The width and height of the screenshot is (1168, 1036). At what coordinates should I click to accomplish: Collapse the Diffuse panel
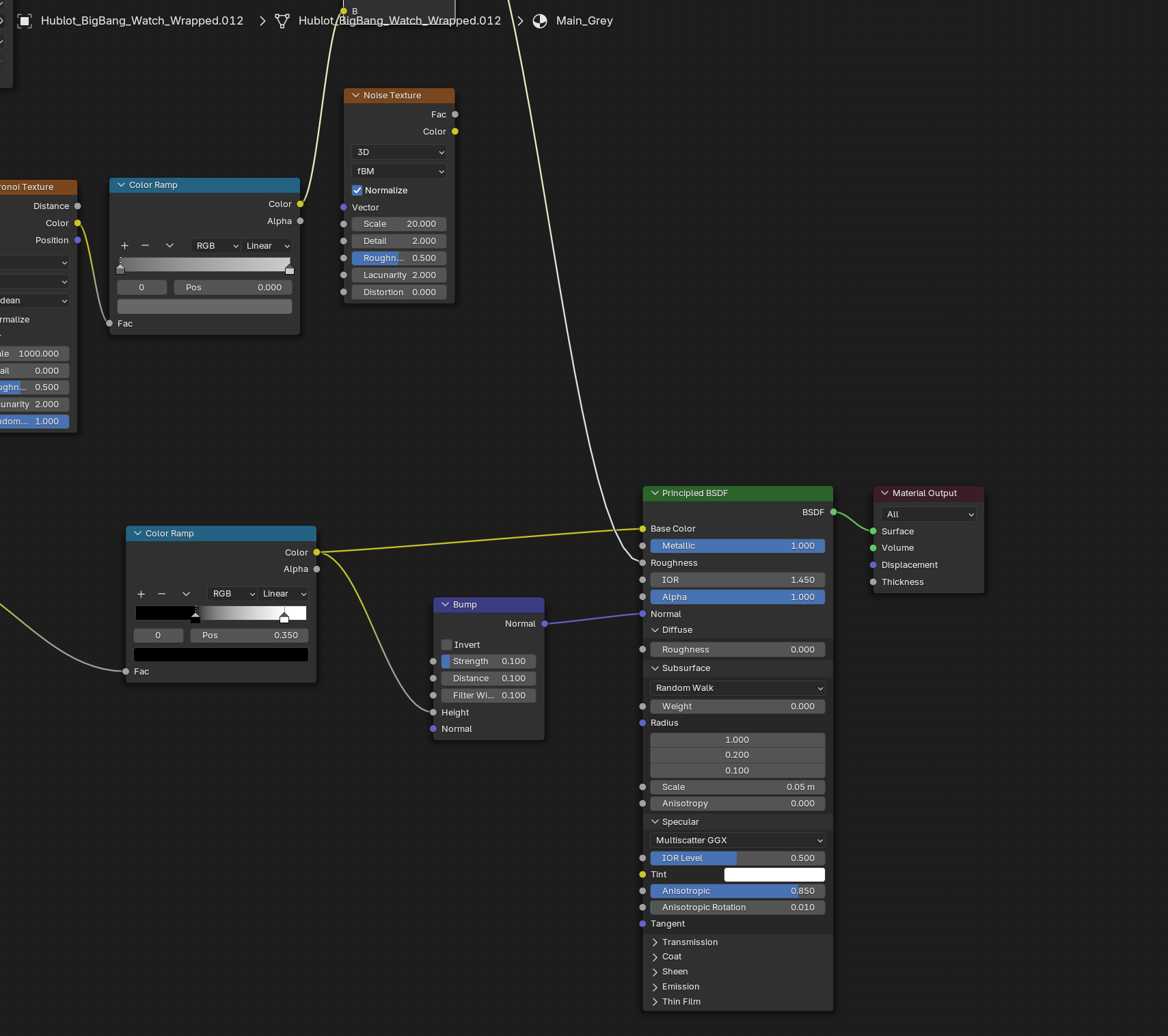click(655, 629)
